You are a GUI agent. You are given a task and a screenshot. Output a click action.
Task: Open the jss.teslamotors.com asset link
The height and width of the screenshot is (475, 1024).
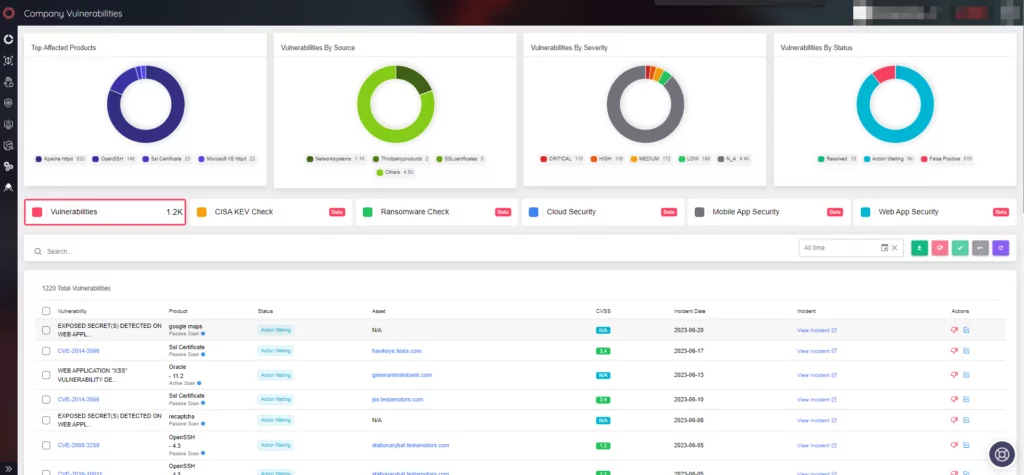tap(398, 399)
